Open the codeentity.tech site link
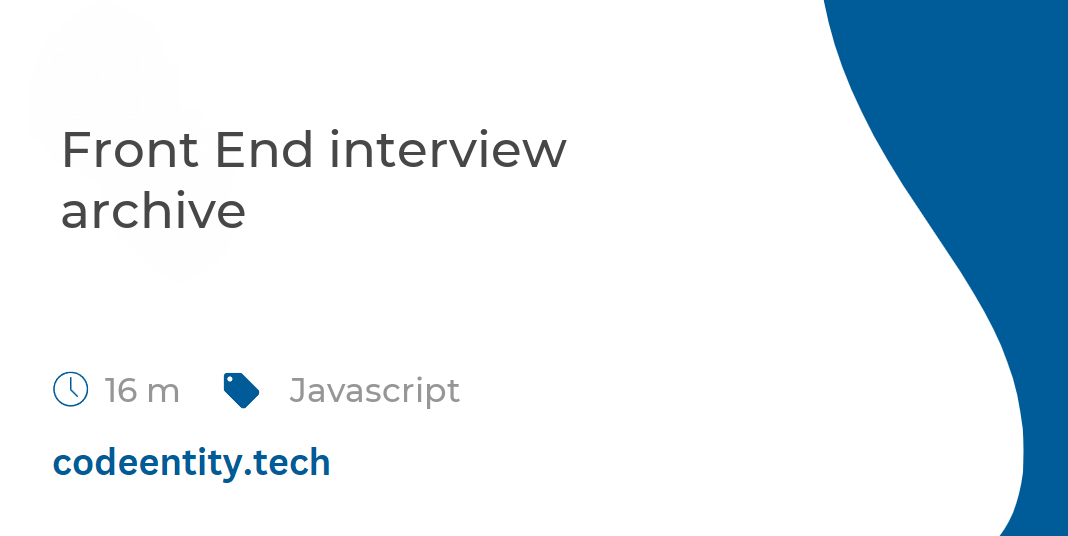Screen dimensions: 1068x536 (191, 462)
